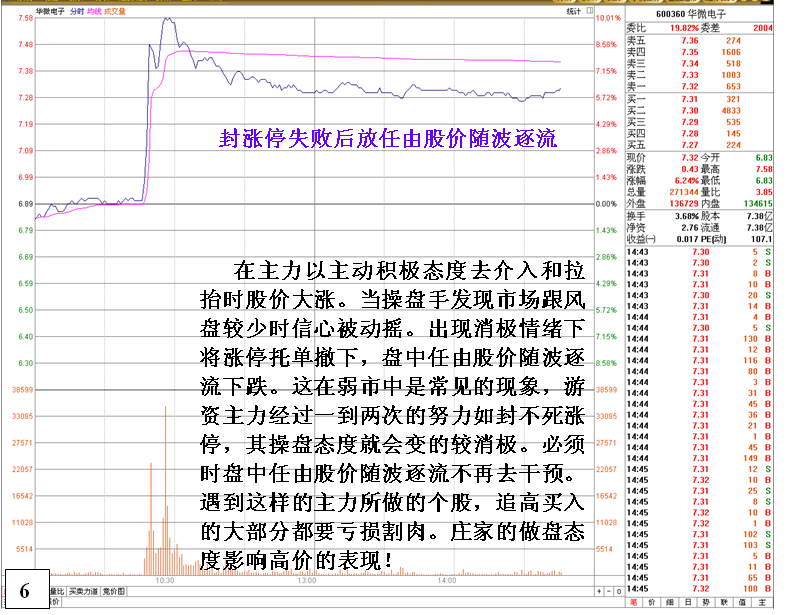Screen dimensions: 801x615
Task: Select the 主 tab in the trade list
Action: coord(762,602)
